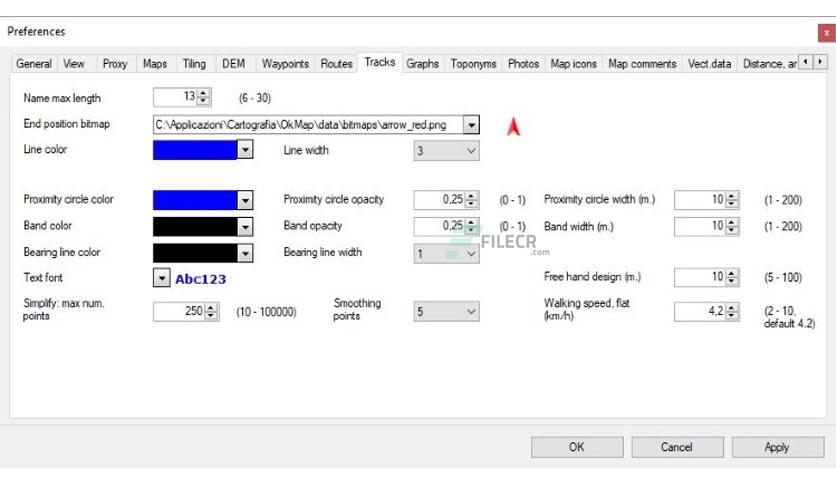This screenshot has width=836, height=484.
Task: Select the DEM tab
Action: tap(234, 64)
